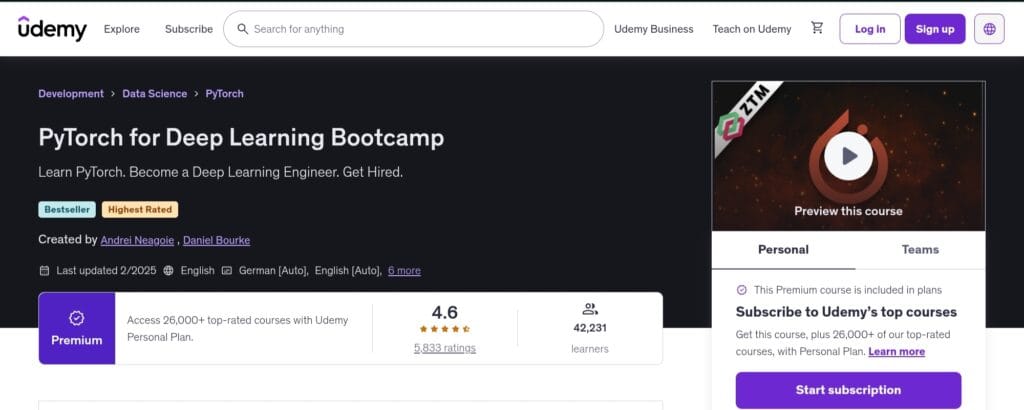Click the star rating row
This screenshot has width=1024, height=410.
(x=445, y=329)
